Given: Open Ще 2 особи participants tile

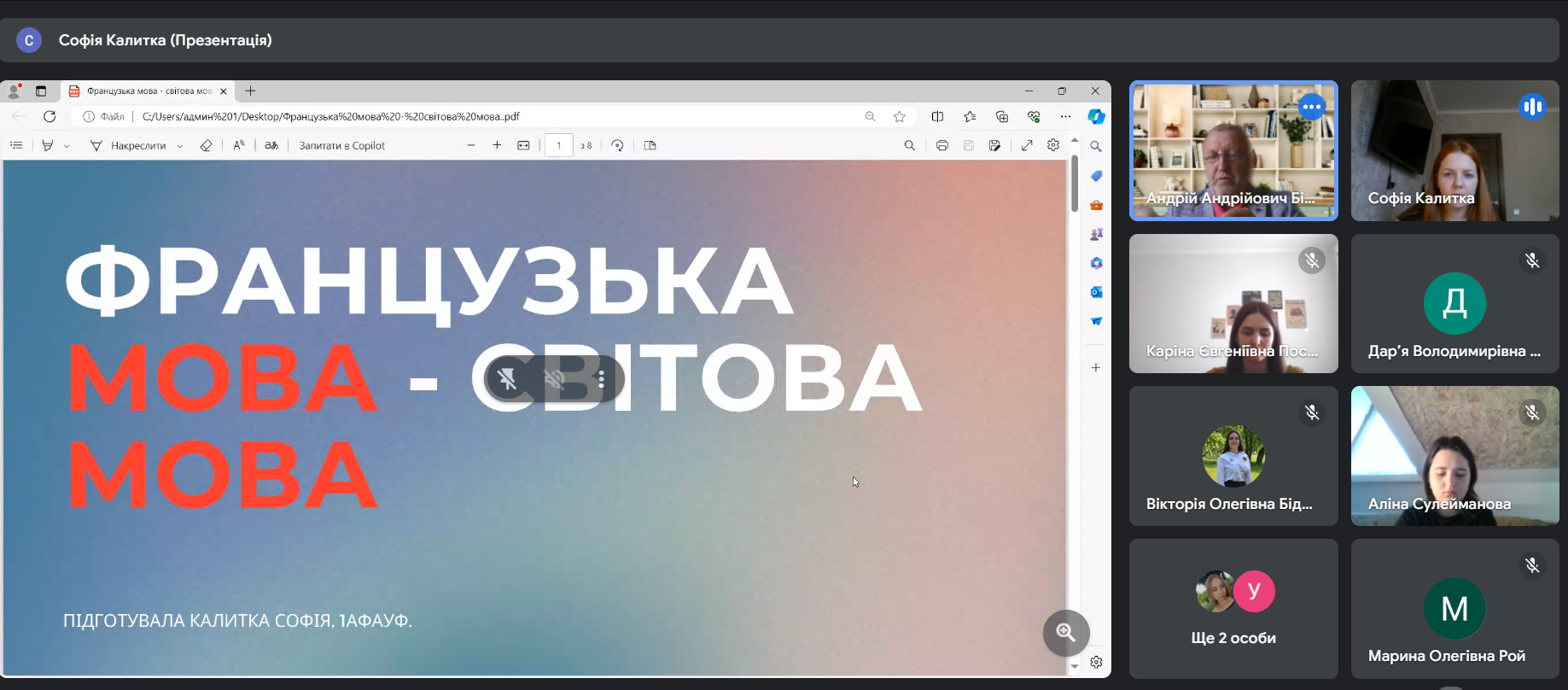Looking at the screenshot, I should point(1233,609).
